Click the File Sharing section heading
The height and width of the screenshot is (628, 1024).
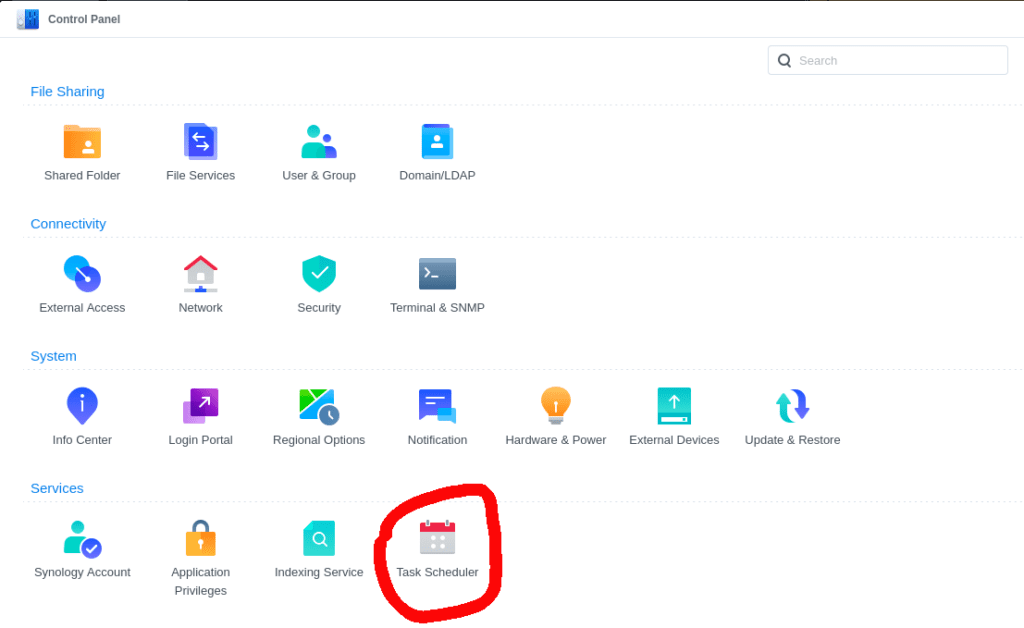[67, 91]
